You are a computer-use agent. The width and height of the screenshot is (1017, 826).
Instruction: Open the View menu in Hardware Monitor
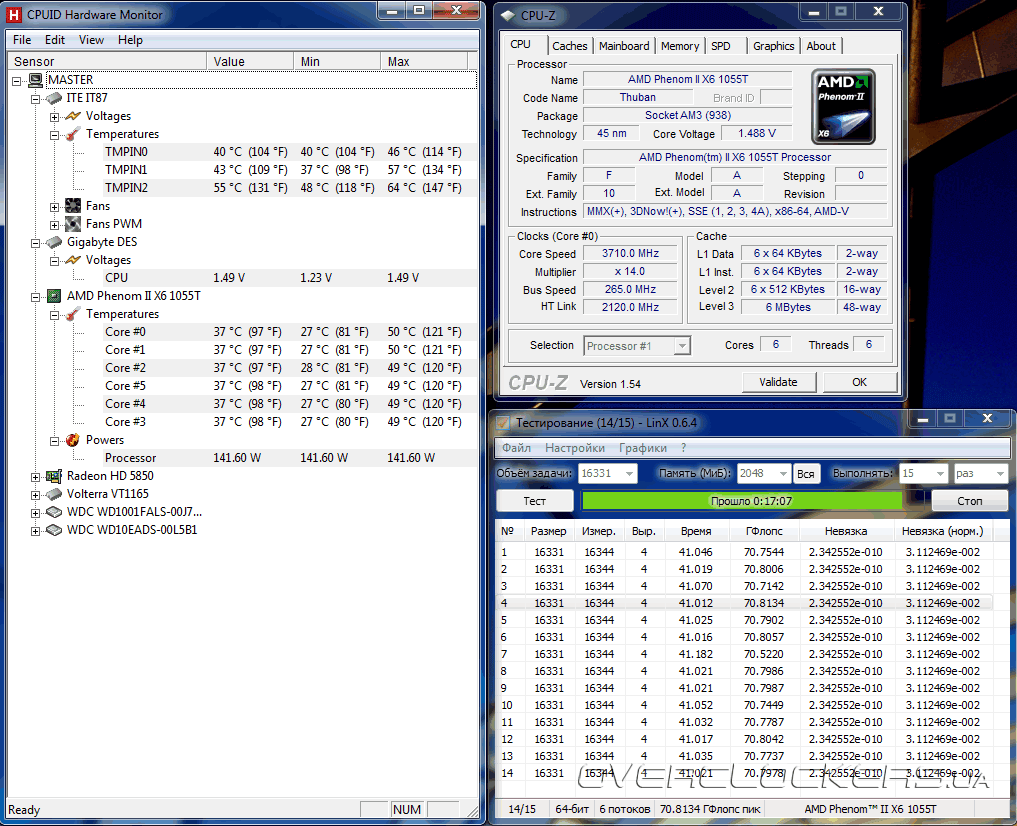pyautogui.click(x=91, y=40)
